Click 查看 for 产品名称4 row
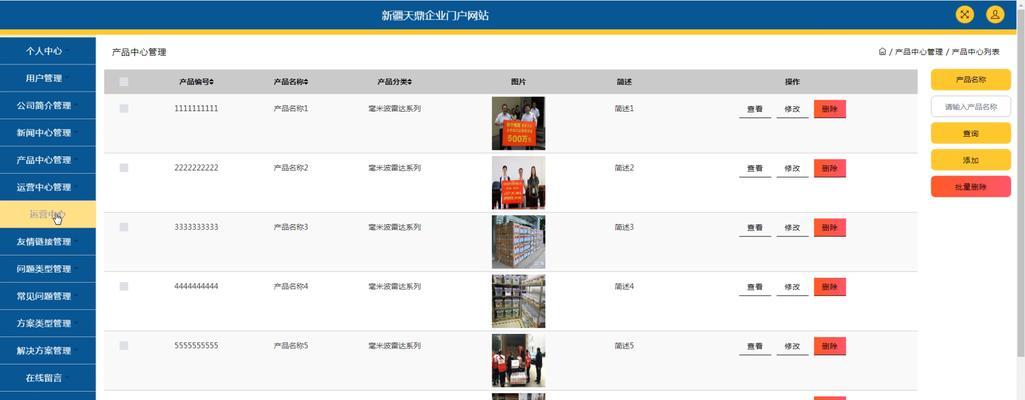Image resolution: width=1025 pixels, height=400 pixels. click(755, 288)
